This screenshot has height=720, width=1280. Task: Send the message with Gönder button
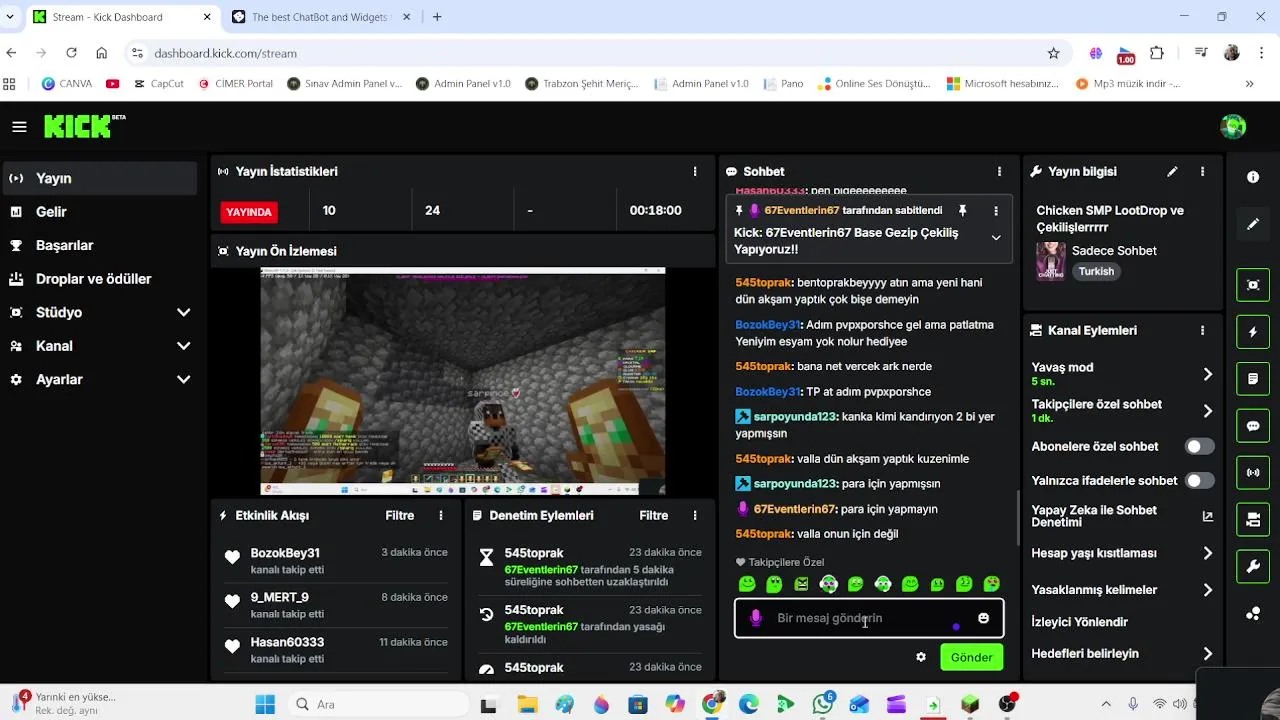click(971, 657)
